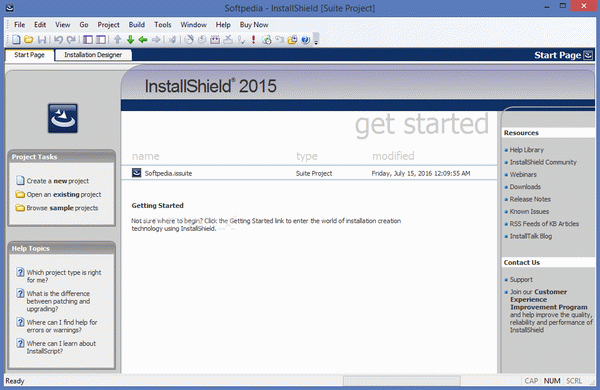
Task: Click the green back arrow toolbar icon
Action: point(143,39)
